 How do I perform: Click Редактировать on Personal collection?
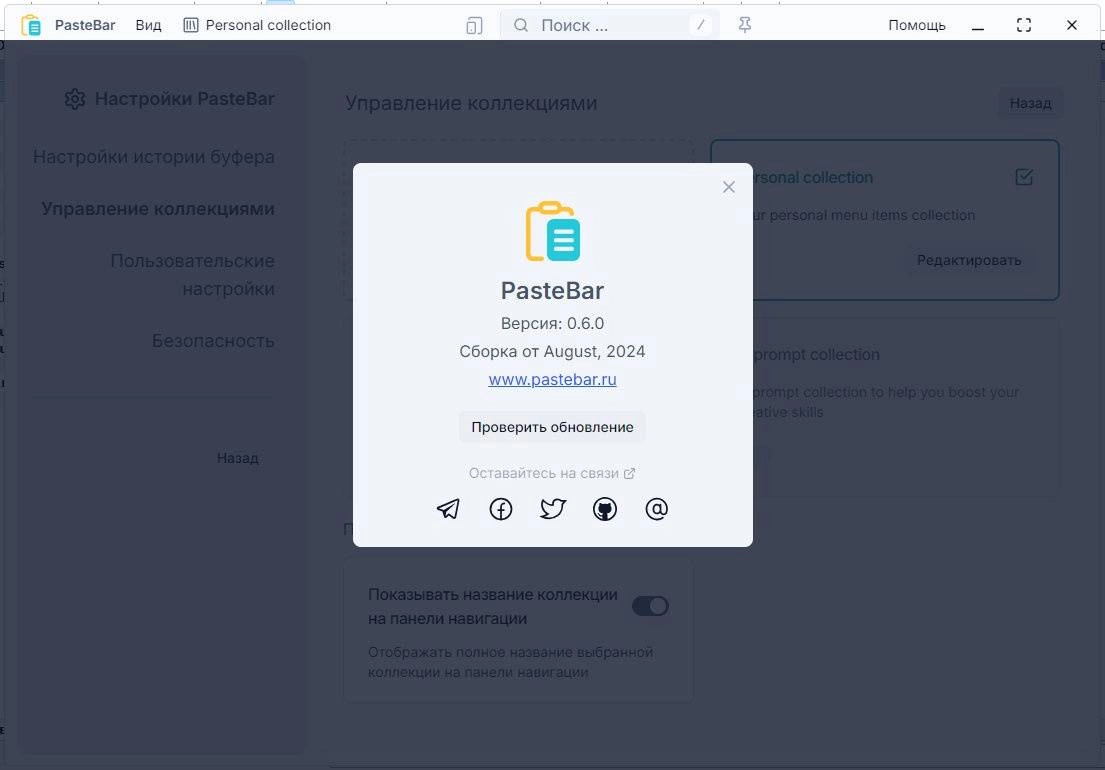[969, 260]
